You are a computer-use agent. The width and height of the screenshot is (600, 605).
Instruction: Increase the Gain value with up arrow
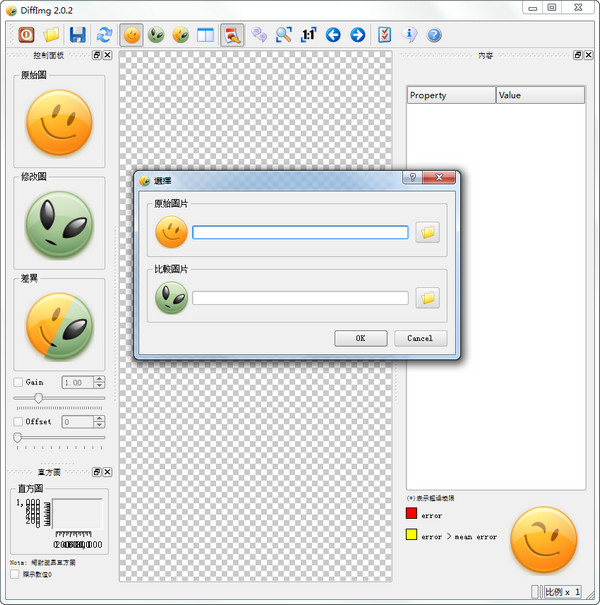tap(99, 379)
